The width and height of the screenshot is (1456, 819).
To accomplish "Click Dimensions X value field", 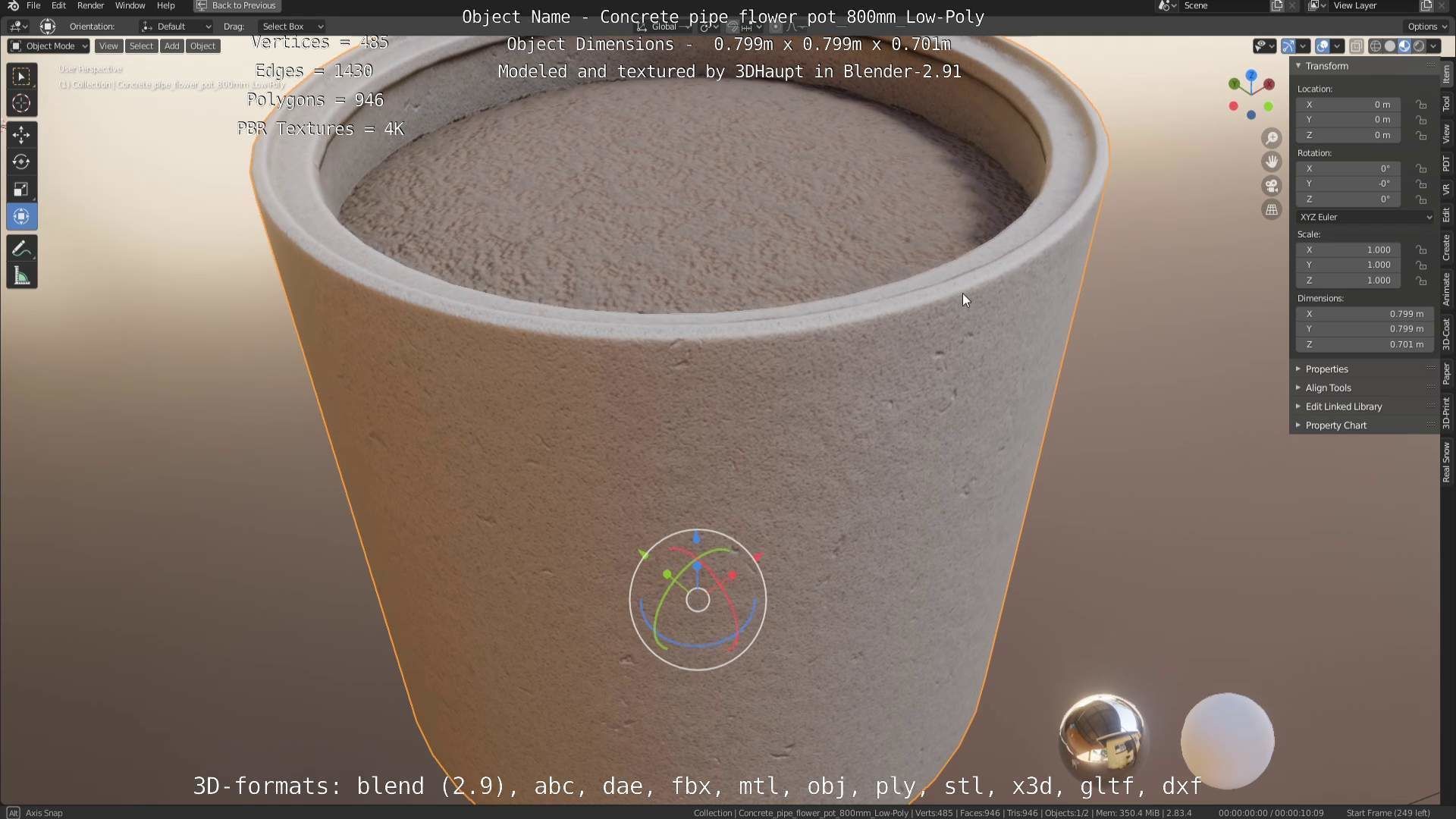I will coord(1365,314).
